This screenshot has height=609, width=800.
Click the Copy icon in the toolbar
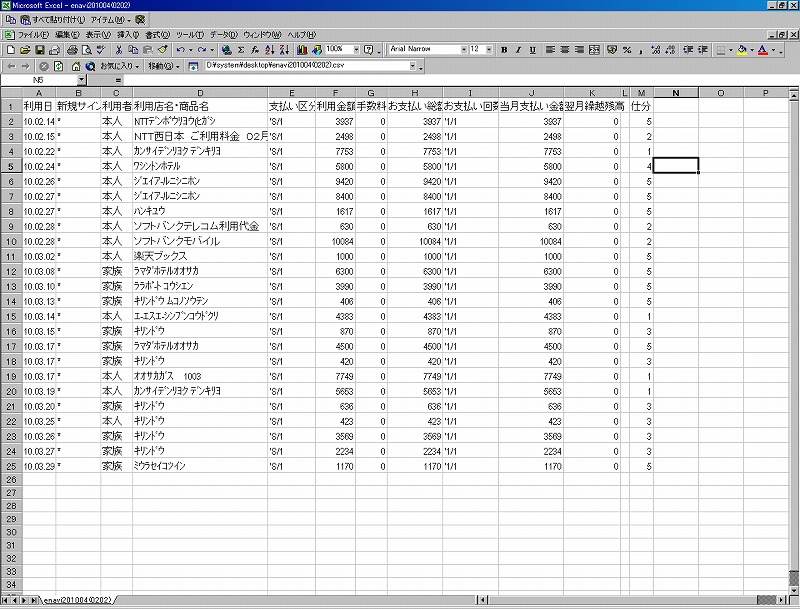(133, 50)
